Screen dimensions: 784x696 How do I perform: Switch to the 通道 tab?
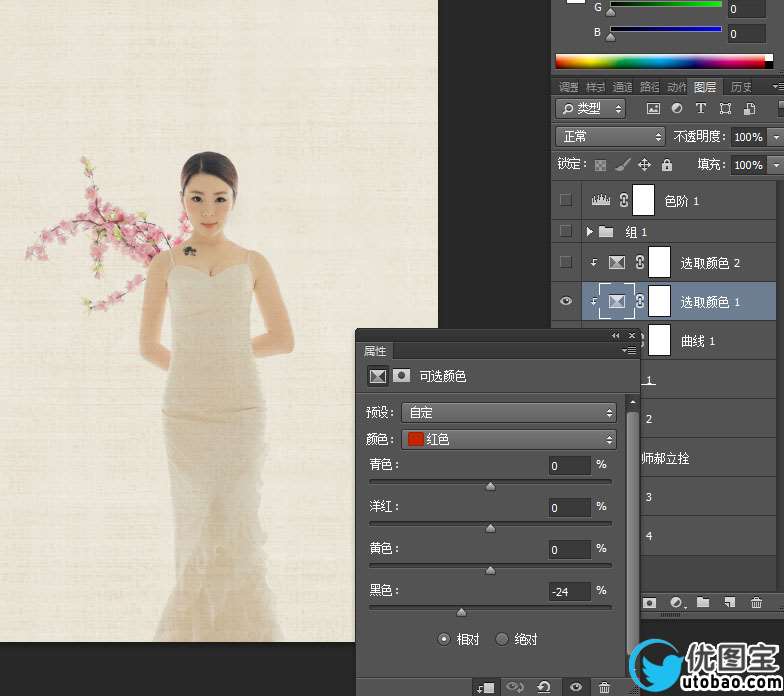pyautogui.click(x=622, y=87)
